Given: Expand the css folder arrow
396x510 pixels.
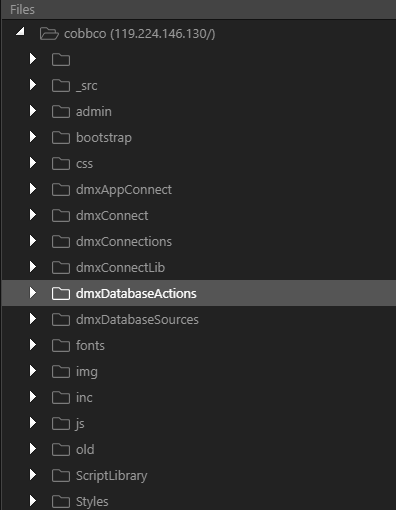Looking at the screenshot, I should (x=33, y=163).
